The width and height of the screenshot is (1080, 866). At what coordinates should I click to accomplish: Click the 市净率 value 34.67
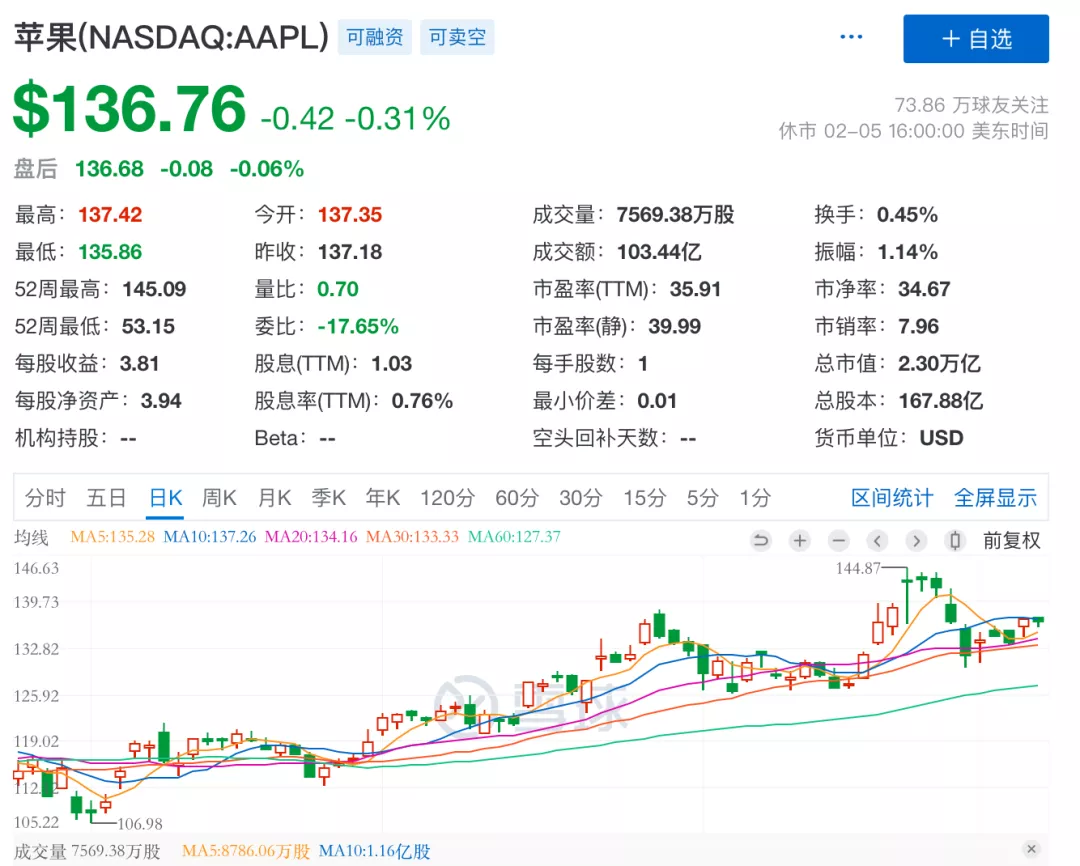(x=924, y=289)
